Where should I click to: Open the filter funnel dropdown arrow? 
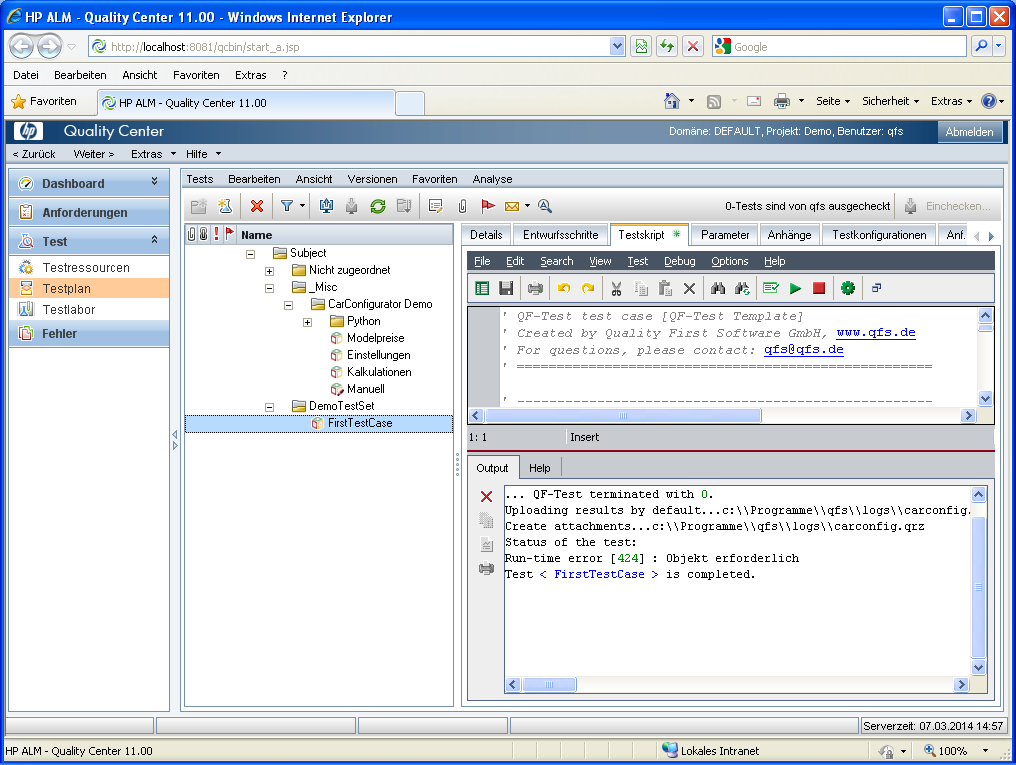click(x=302, y=206)
